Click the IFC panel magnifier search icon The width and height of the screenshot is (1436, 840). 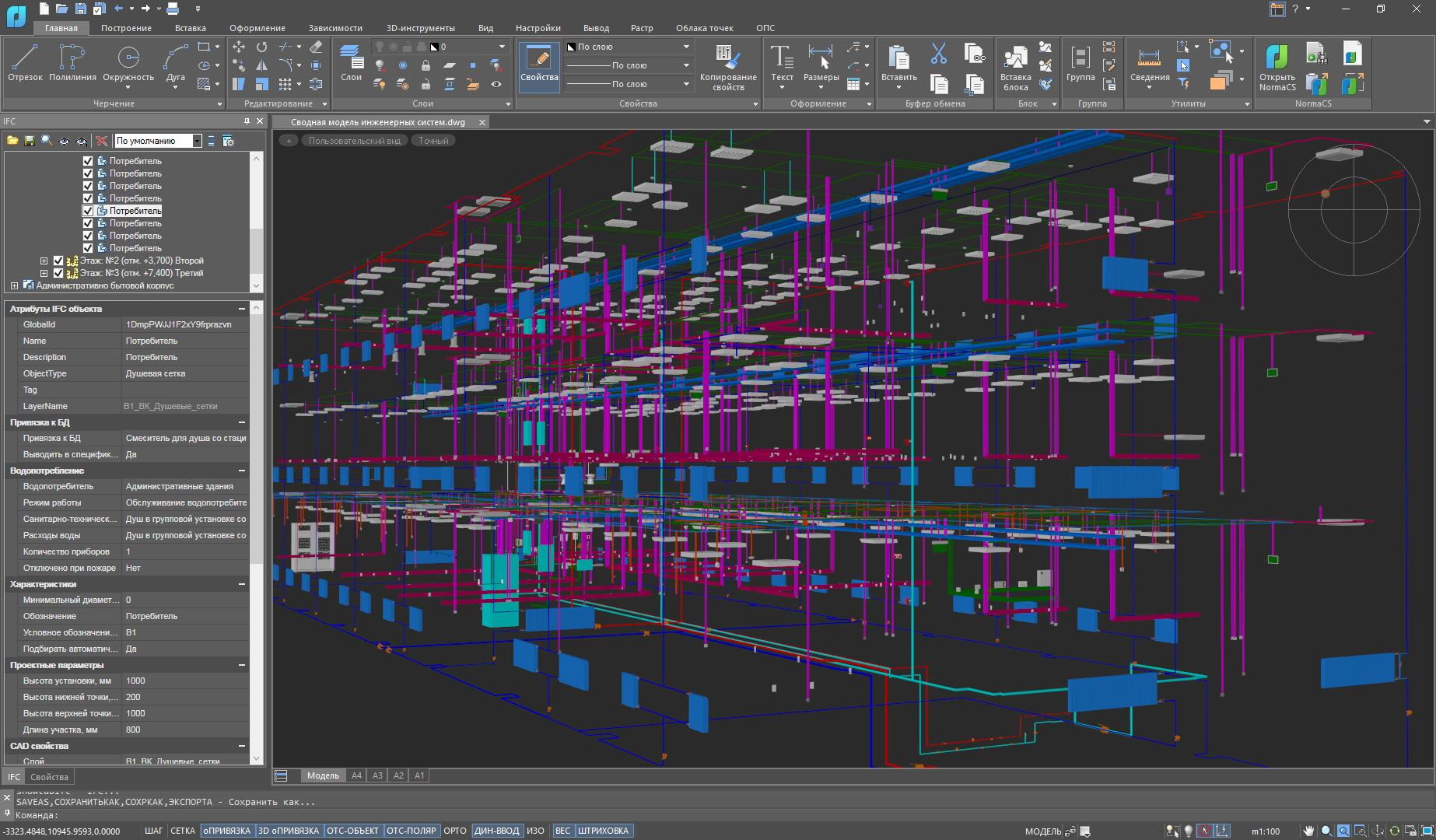pos(47,141)
